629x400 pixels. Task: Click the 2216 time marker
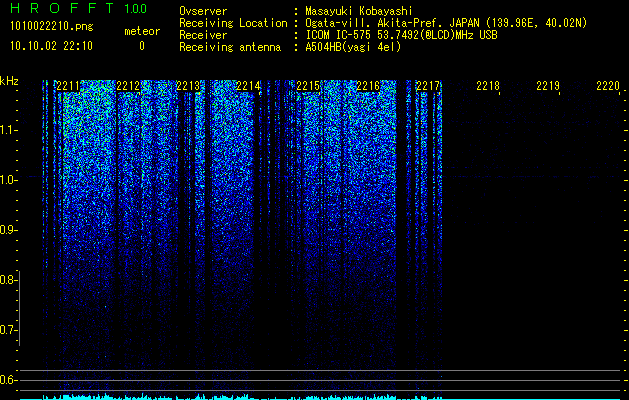tap(368, 85)
